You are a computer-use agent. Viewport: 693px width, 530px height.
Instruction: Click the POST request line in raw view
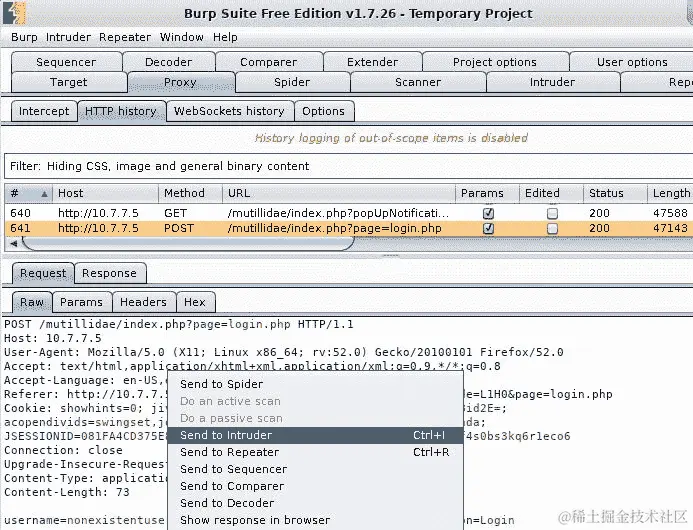179,324
